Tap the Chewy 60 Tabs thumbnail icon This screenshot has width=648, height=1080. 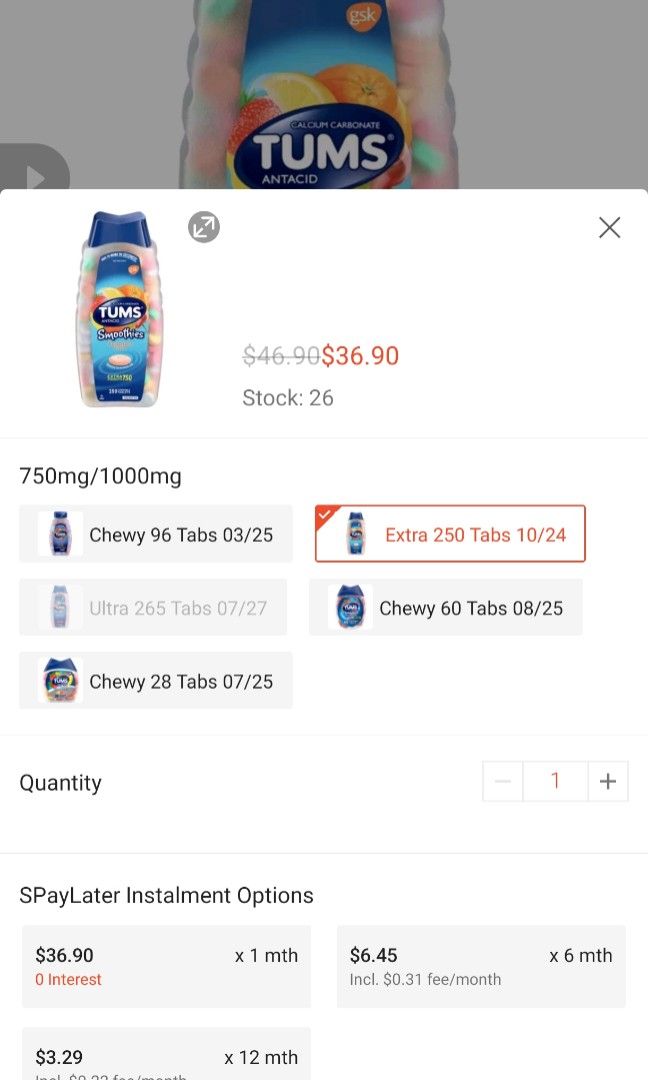[x=350, y=608]
